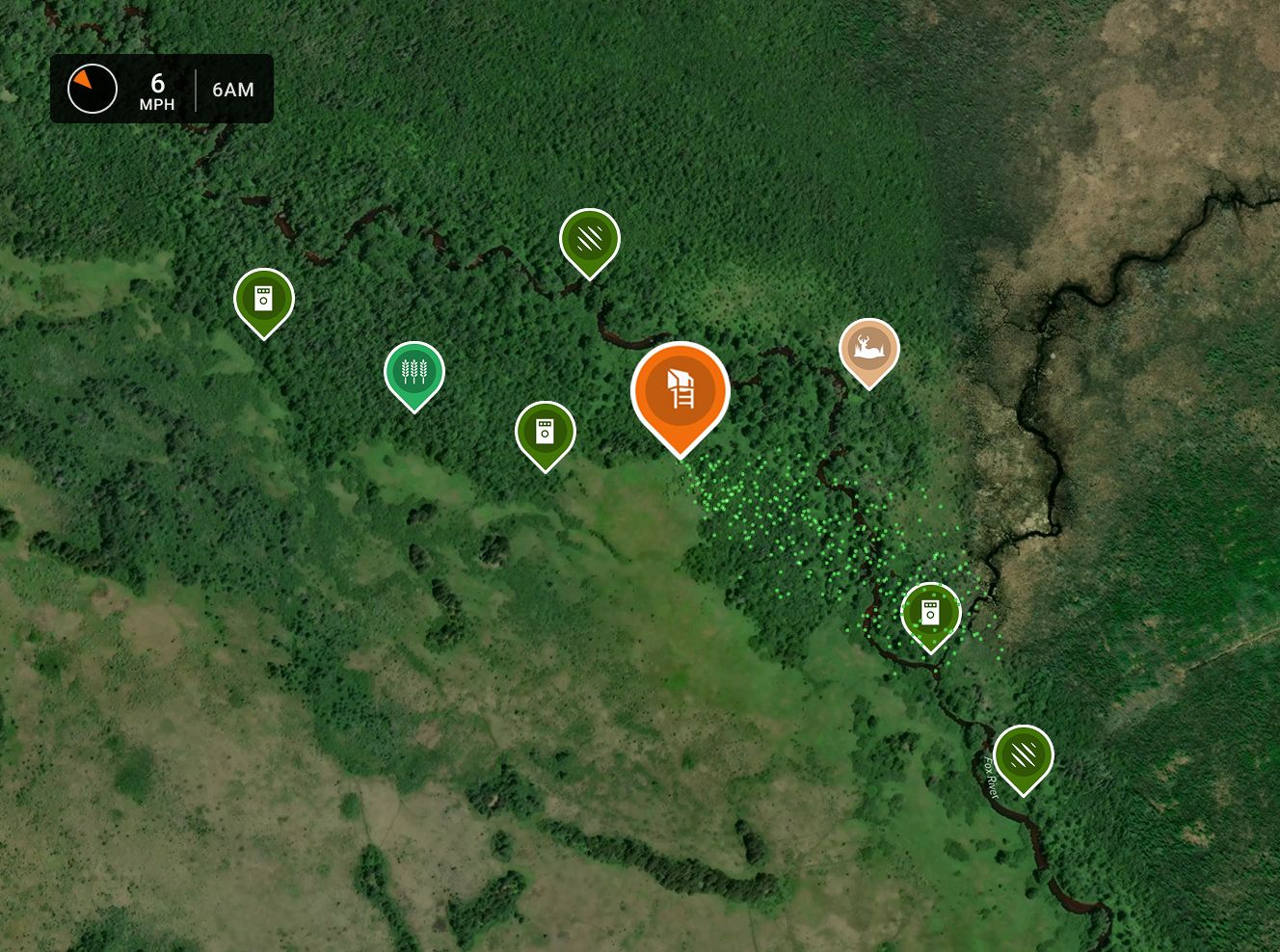Open the trail camera pin beside the wheat marker
This screenshot has width=1280, height=952.
coord(546,431)
